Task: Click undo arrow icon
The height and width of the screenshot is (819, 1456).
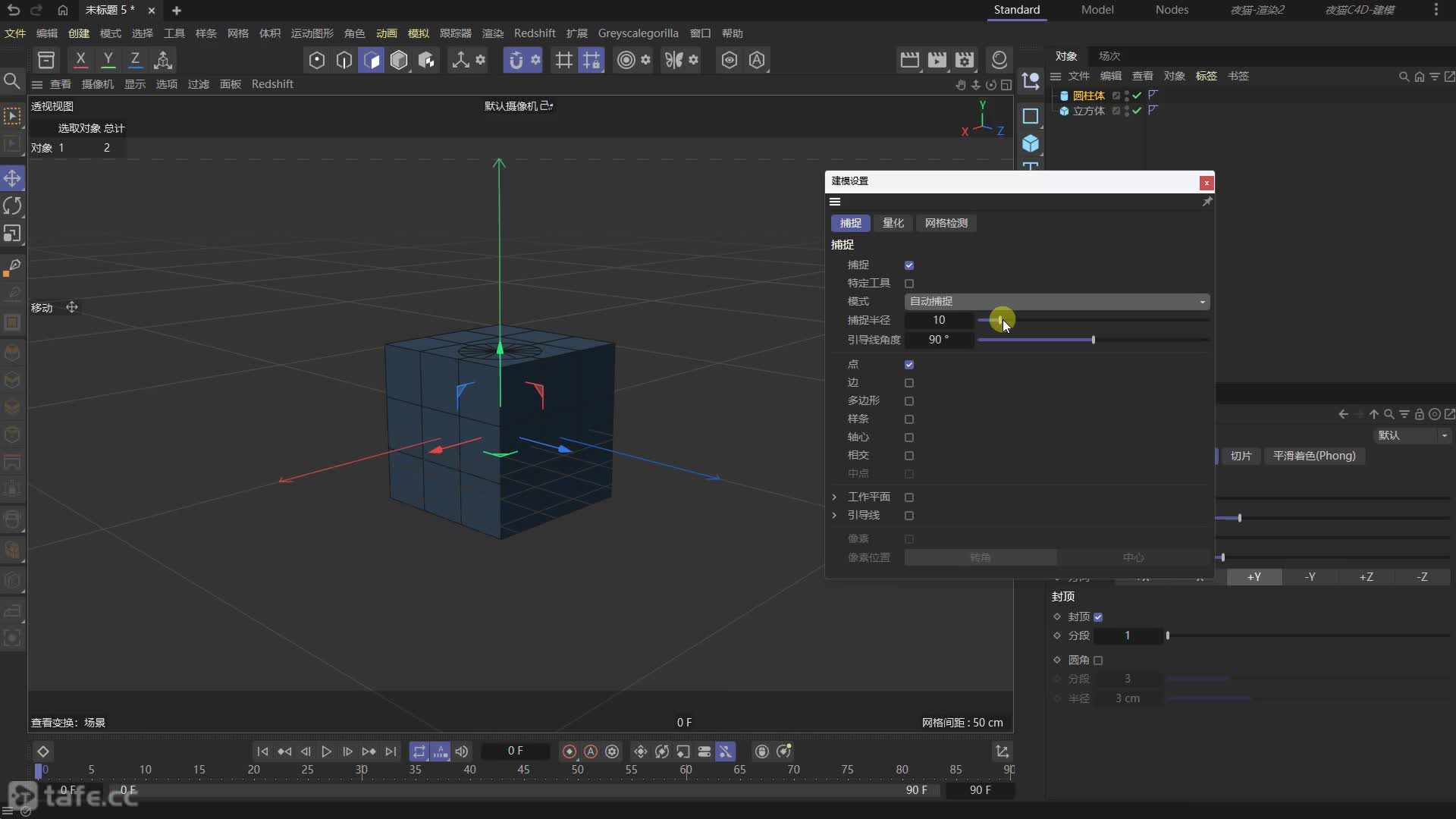Action: tap(14, 10)
